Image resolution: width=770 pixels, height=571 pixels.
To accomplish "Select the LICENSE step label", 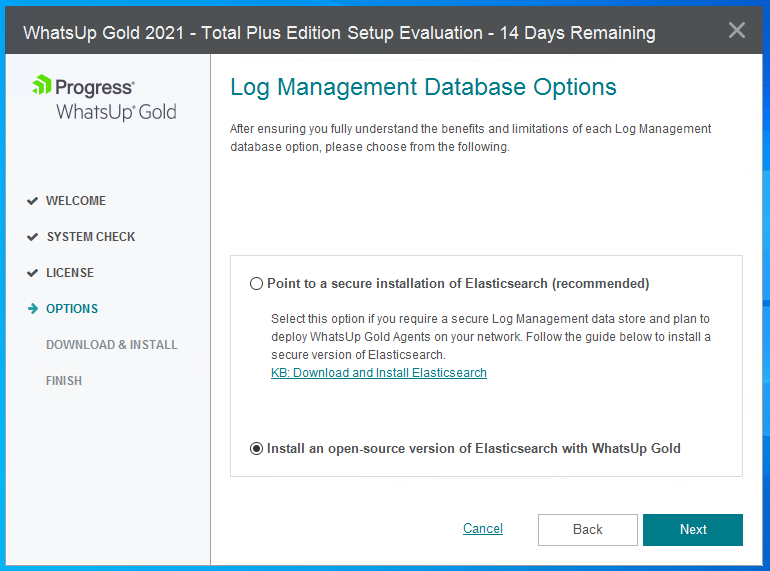I will [70, 272].
